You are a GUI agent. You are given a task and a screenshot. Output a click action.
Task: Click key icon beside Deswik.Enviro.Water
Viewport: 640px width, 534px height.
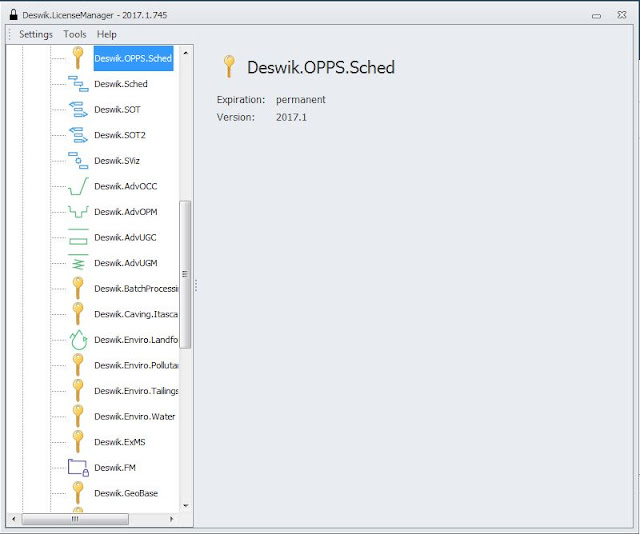tap(78, 416)
